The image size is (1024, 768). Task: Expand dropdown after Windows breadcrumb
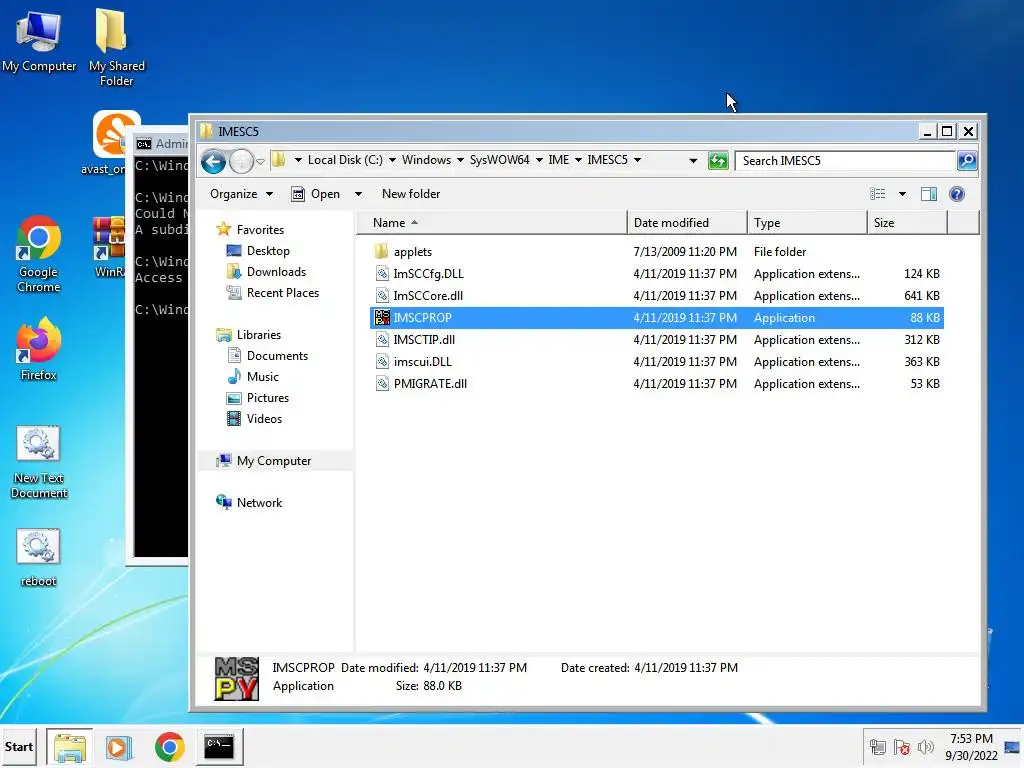pos(460,160)
